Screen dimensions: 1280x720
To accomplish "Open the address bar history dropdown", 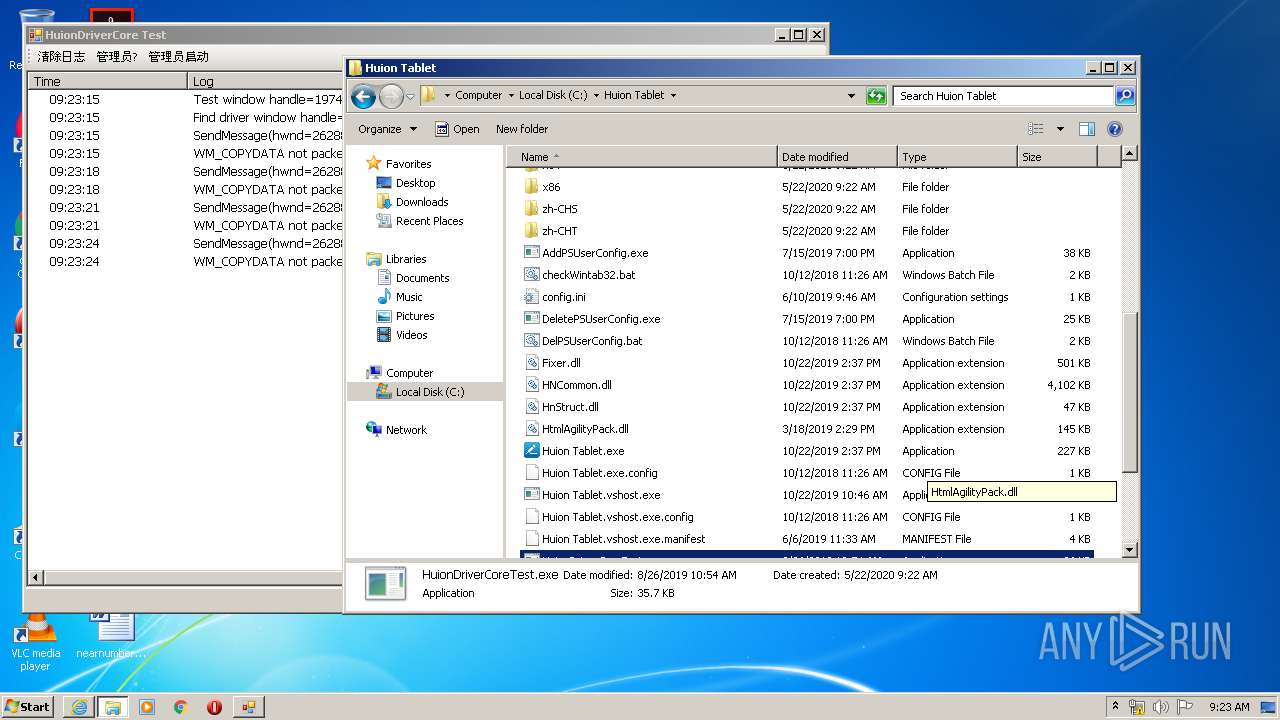I will (851, 96).
